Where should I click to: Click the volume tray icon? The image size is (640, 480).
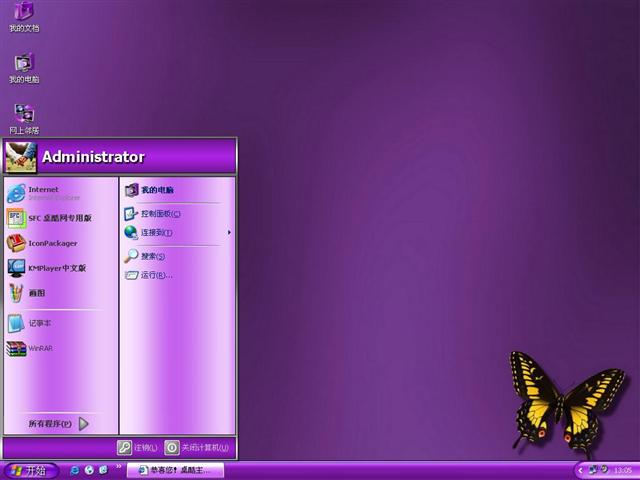604,470
